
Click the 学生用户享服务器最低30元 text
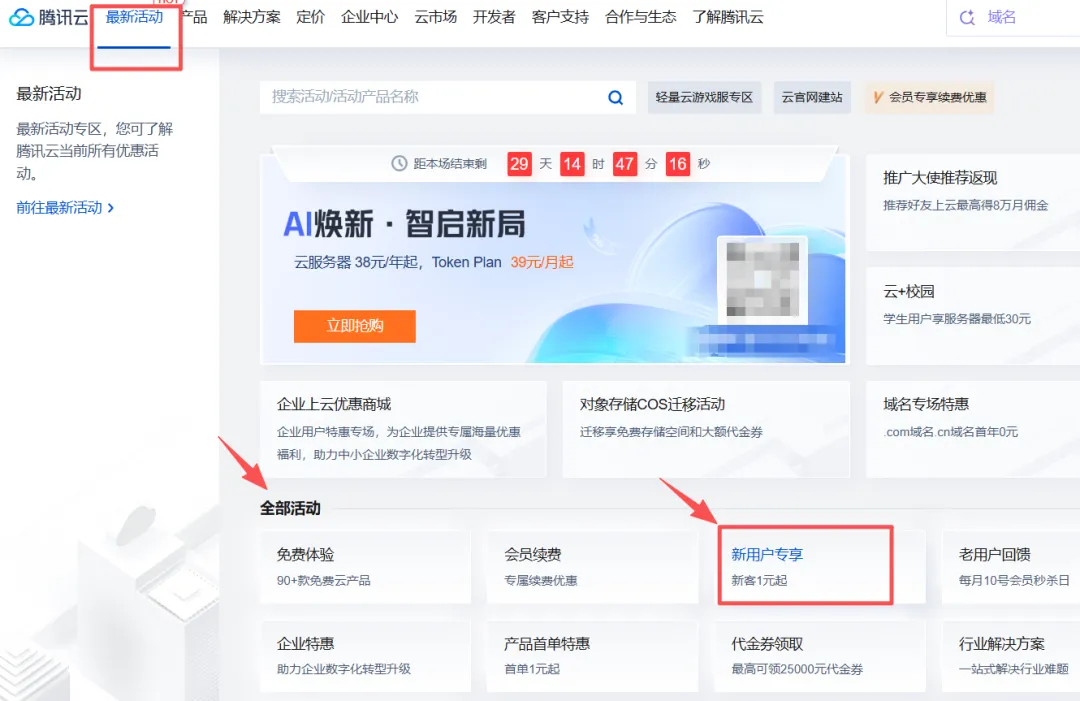point(957,319)
